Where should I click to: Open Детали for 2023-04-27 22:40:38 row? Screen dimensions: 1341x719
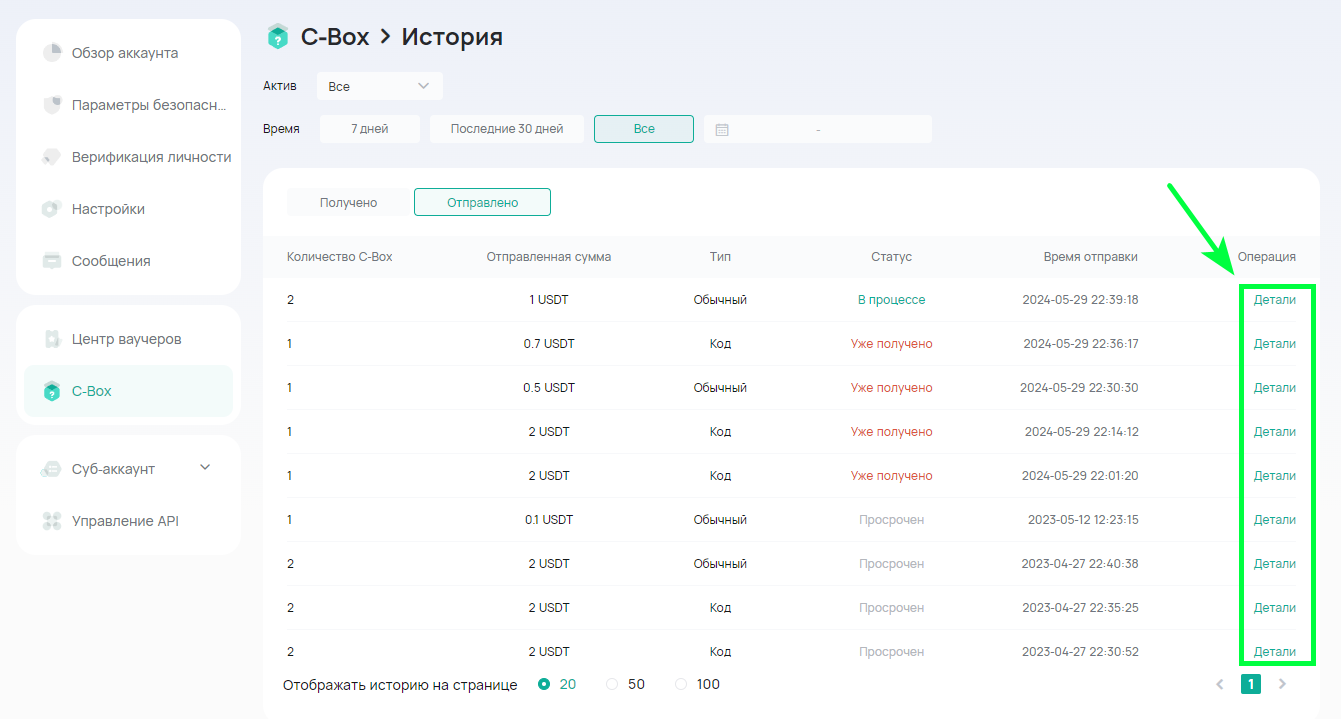(1275, 564)
